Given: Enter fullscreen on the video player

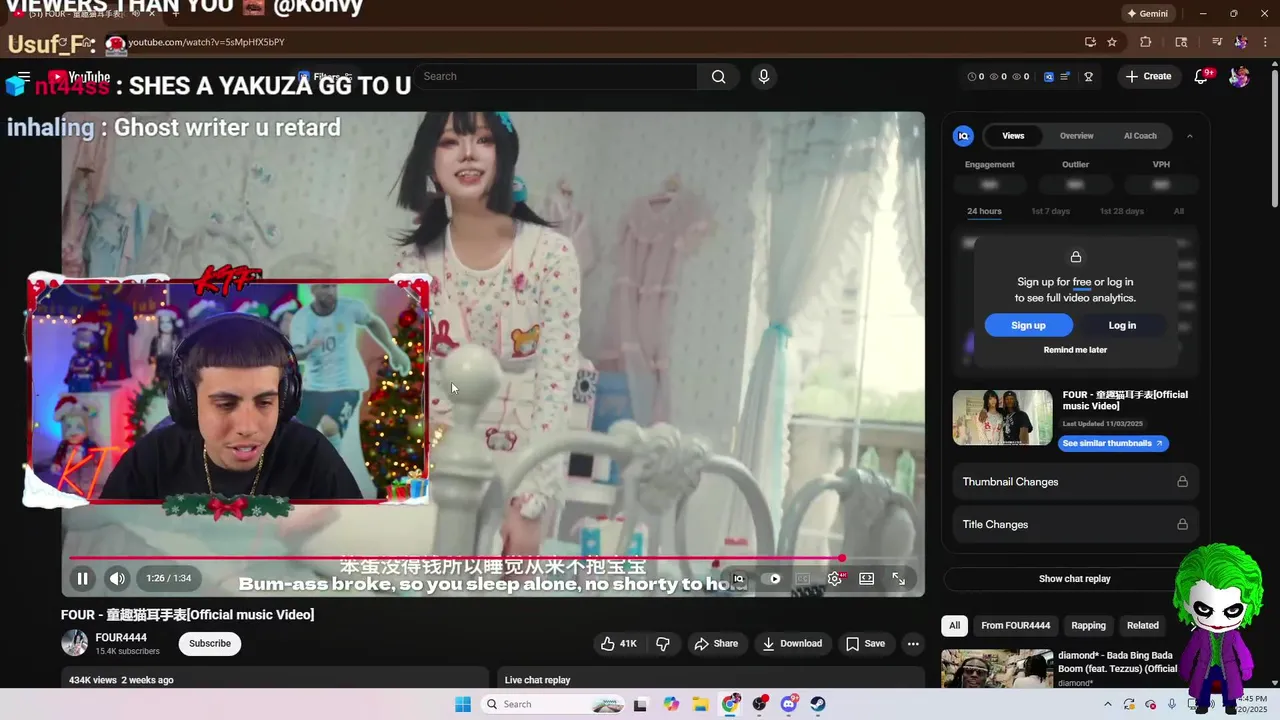Looking at the screenshot, I should [x=899, y=578].
